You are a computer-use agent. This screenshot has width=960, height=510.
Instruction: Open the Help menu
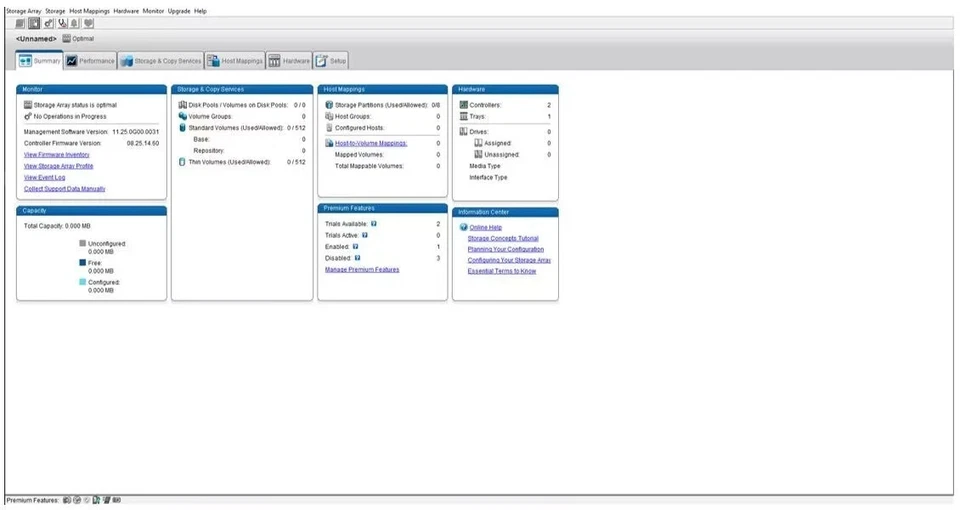tap(200, 11)
